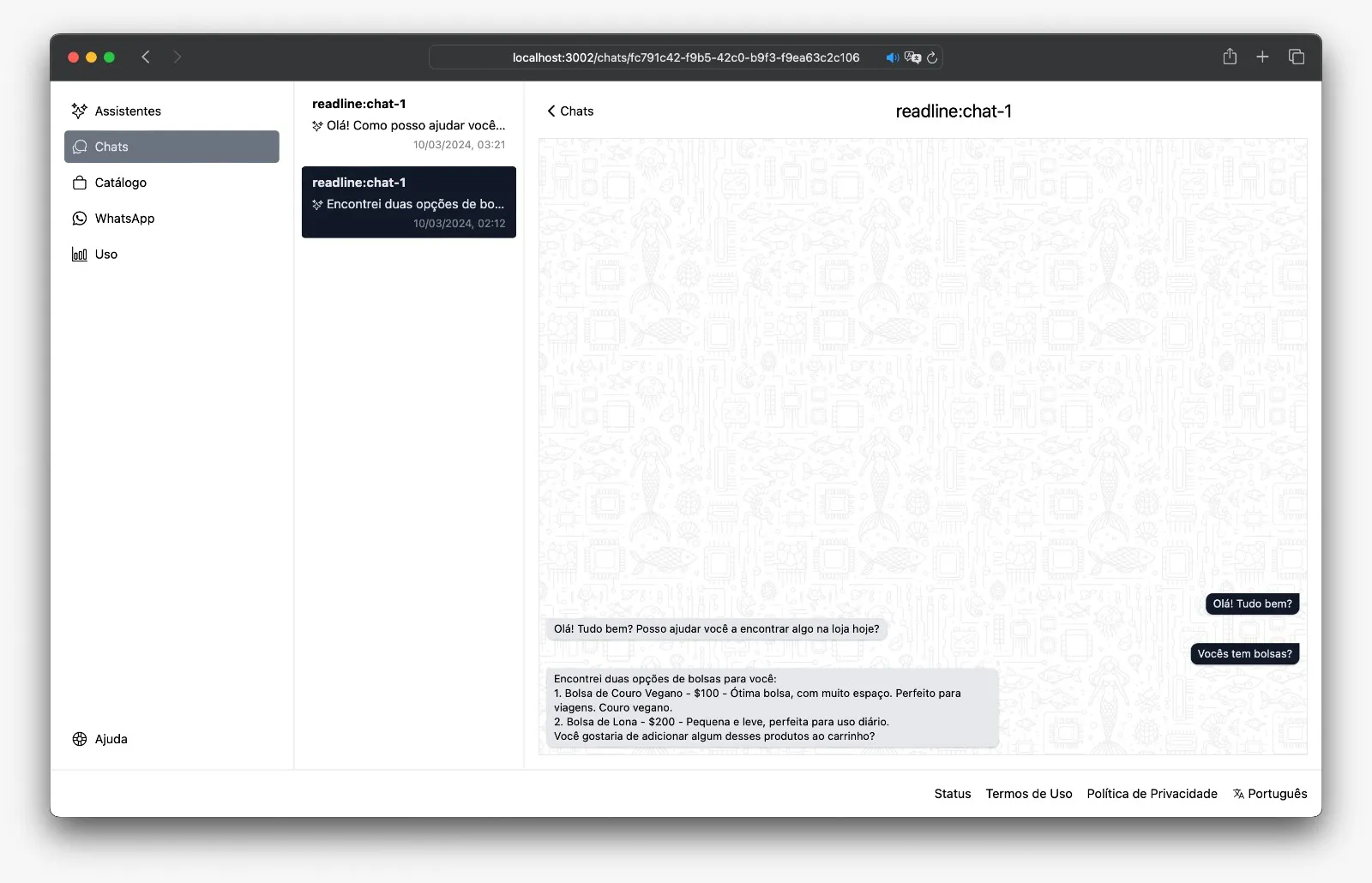Open a new tab with plus icon
Image resolution: width=1372 pixels, height=883 pixels.
[1262, 57]
